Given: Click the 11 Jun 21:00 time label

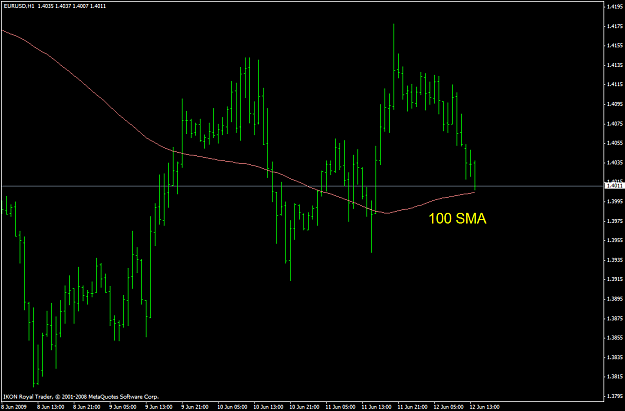Looking at the screenshot, I should [412, 407].
